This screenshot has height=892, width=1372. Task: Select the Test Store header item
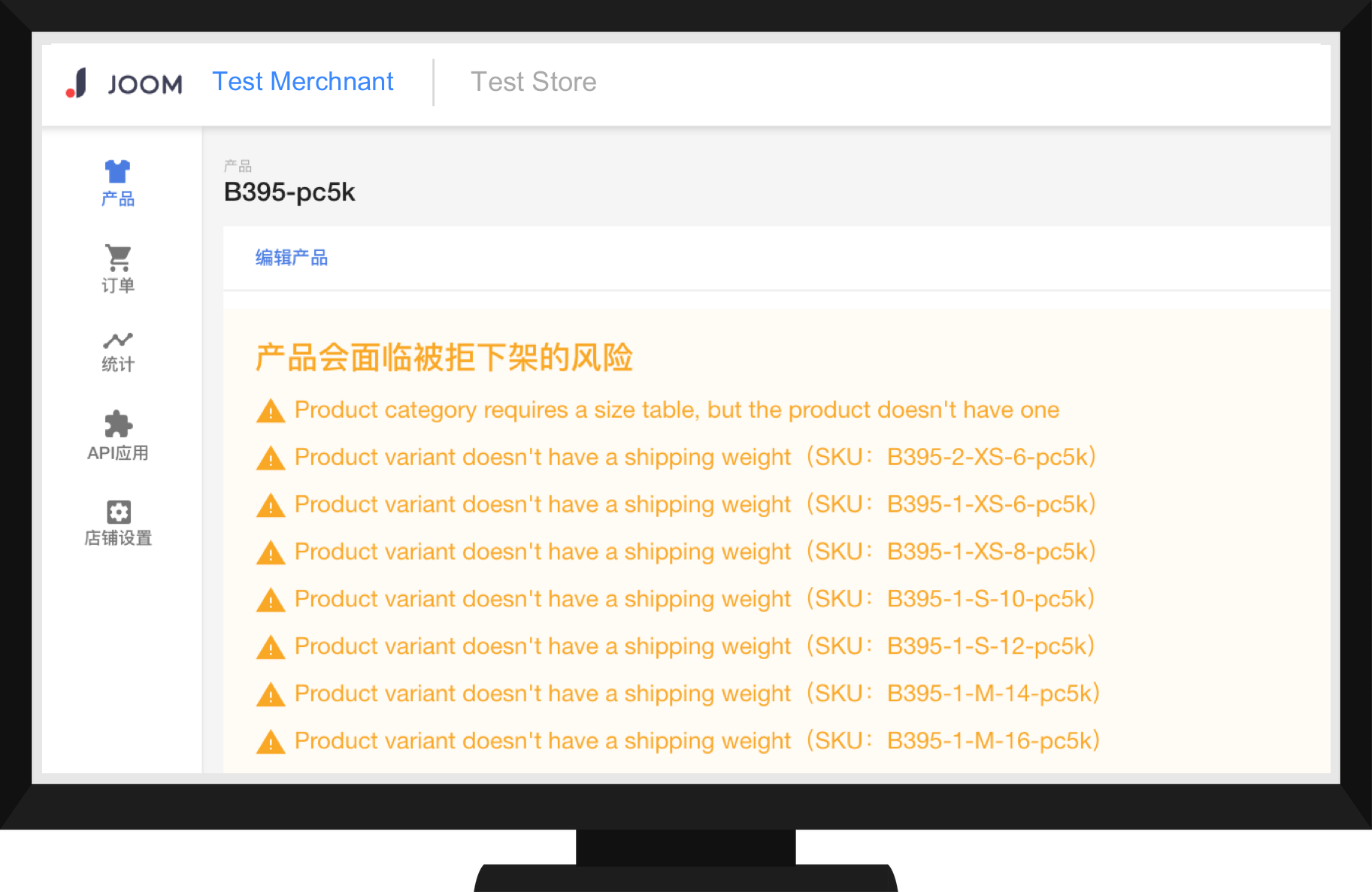tap(534, 81)
